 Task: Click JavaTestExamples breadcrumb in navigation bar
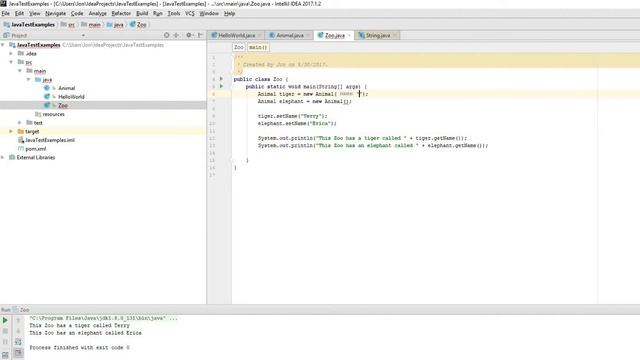tap(29, 24)
